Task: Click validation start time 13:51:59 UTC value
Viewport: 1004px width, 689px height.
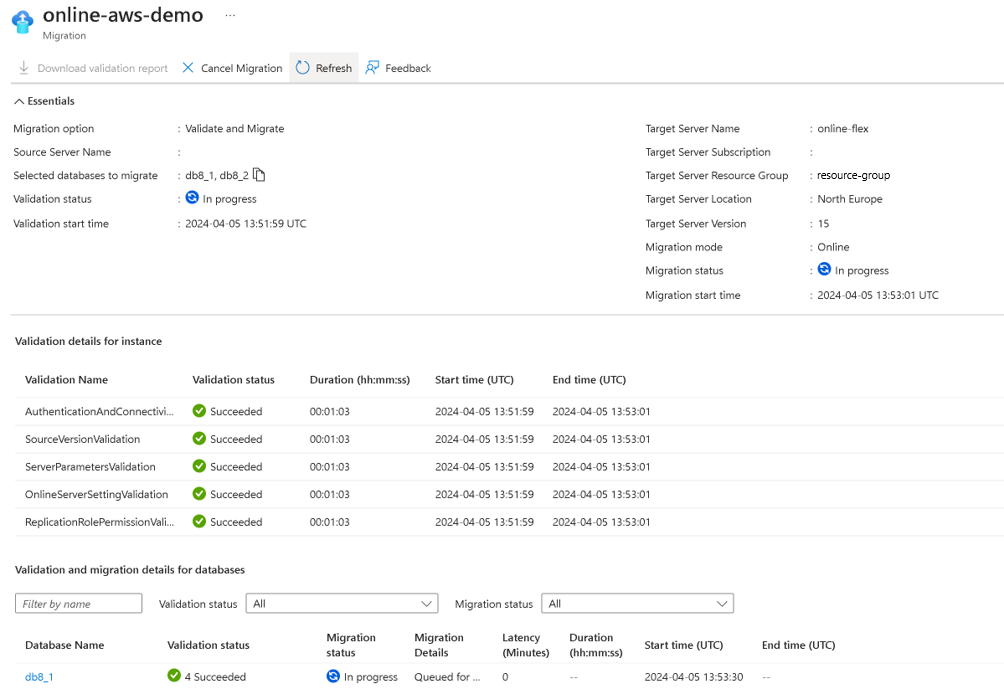Action: 246,223
